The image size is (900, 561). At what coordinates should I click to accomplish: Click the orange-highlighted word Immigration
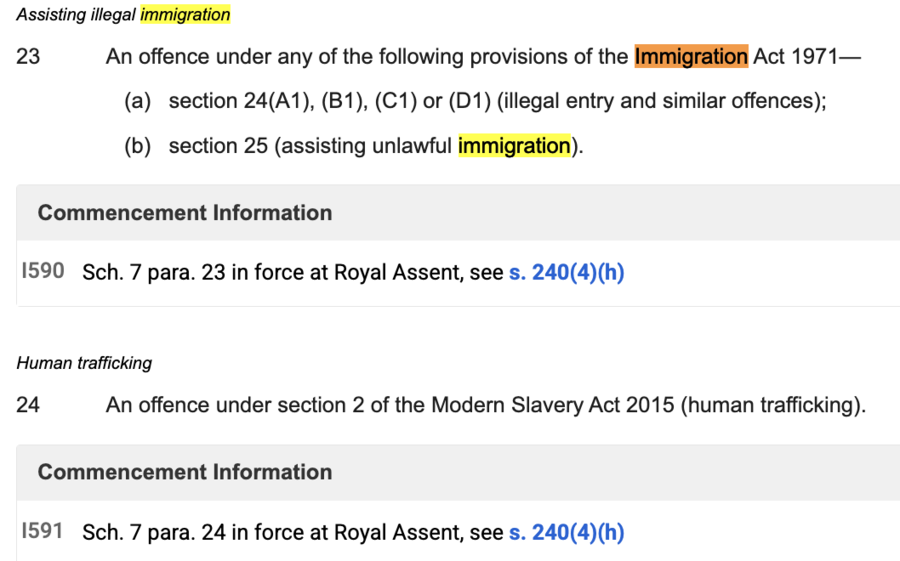690,56
